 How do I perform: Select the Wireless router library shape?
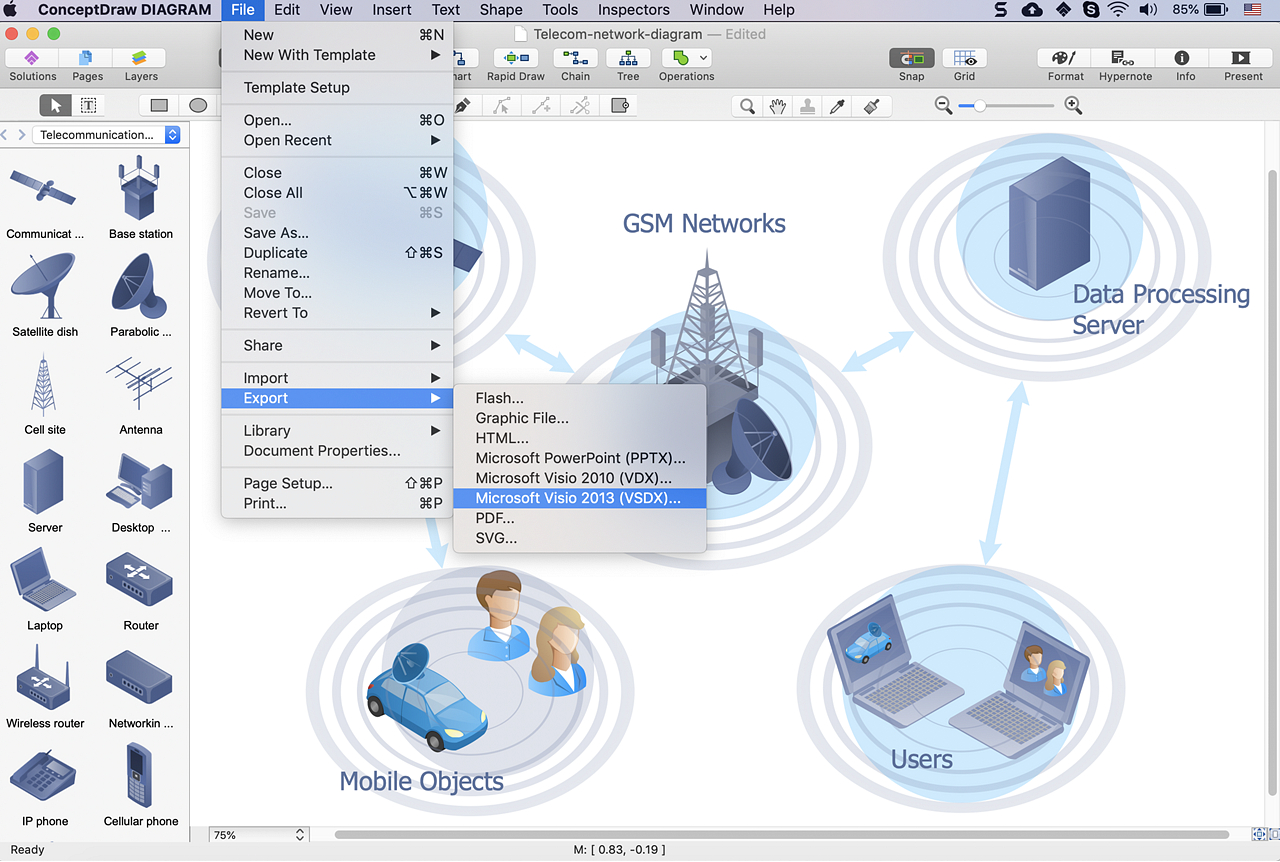tap(45, 686)
